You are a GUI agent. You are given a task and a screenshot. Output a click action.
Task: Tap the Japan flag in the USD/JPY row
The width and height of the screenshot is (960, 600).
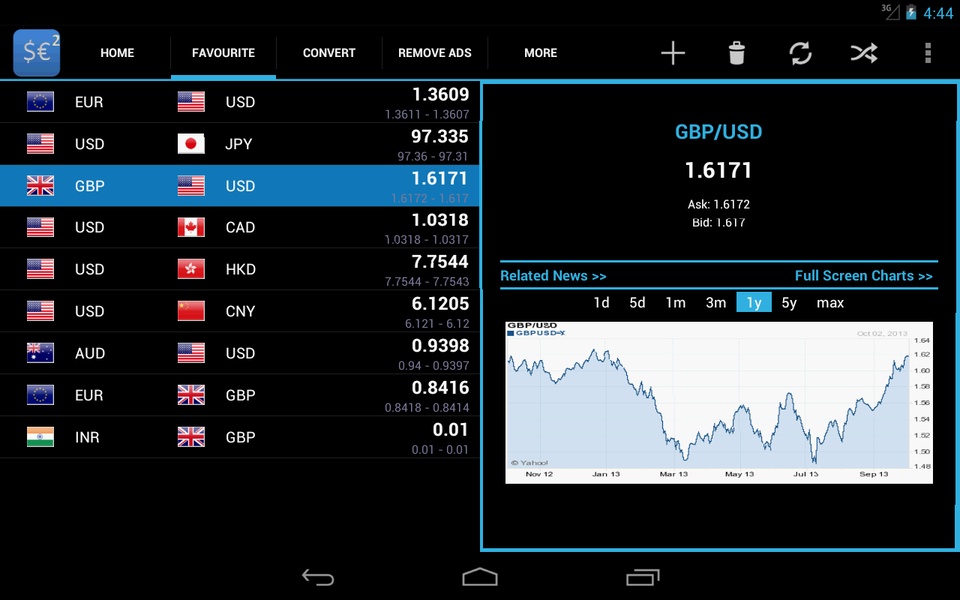click(x=191, y=144)
